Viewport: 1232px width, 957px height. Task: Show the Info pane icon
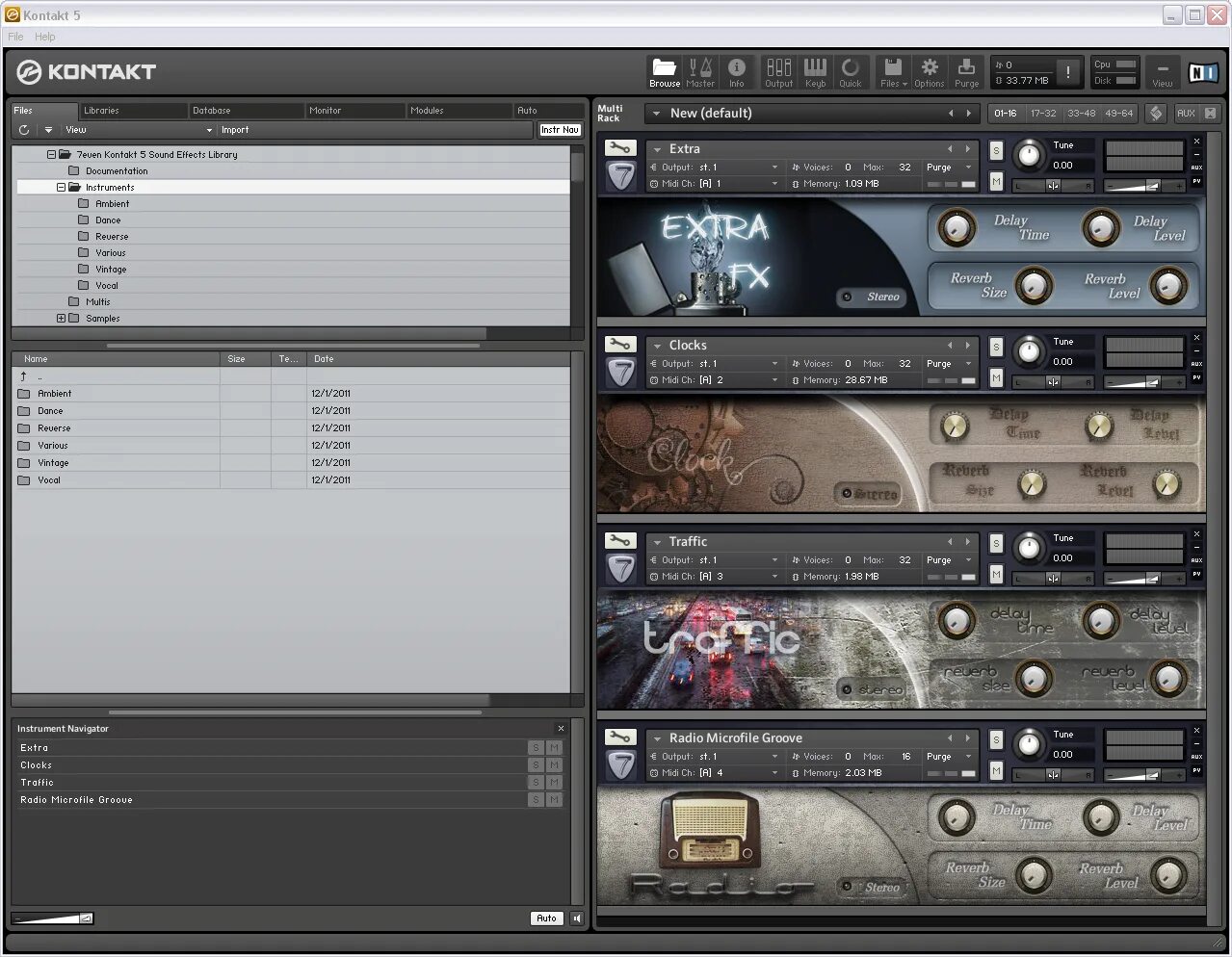coord(737,72)
